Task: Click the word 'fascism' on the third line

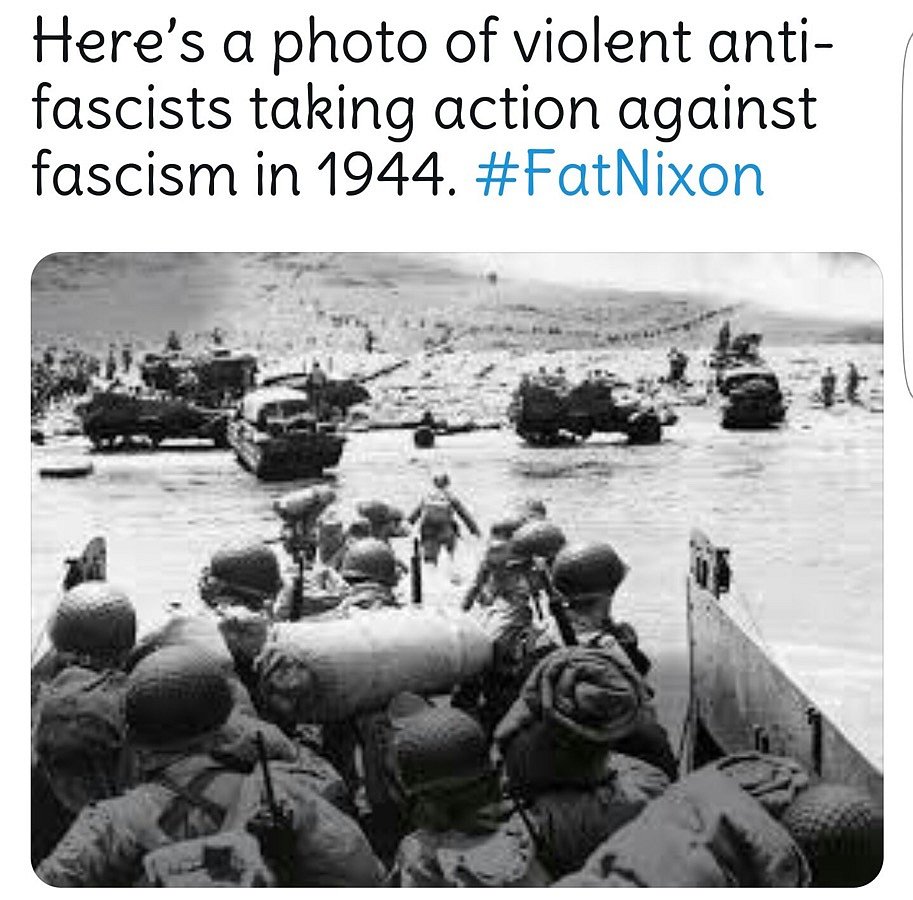Action: [x=135, y=174]
